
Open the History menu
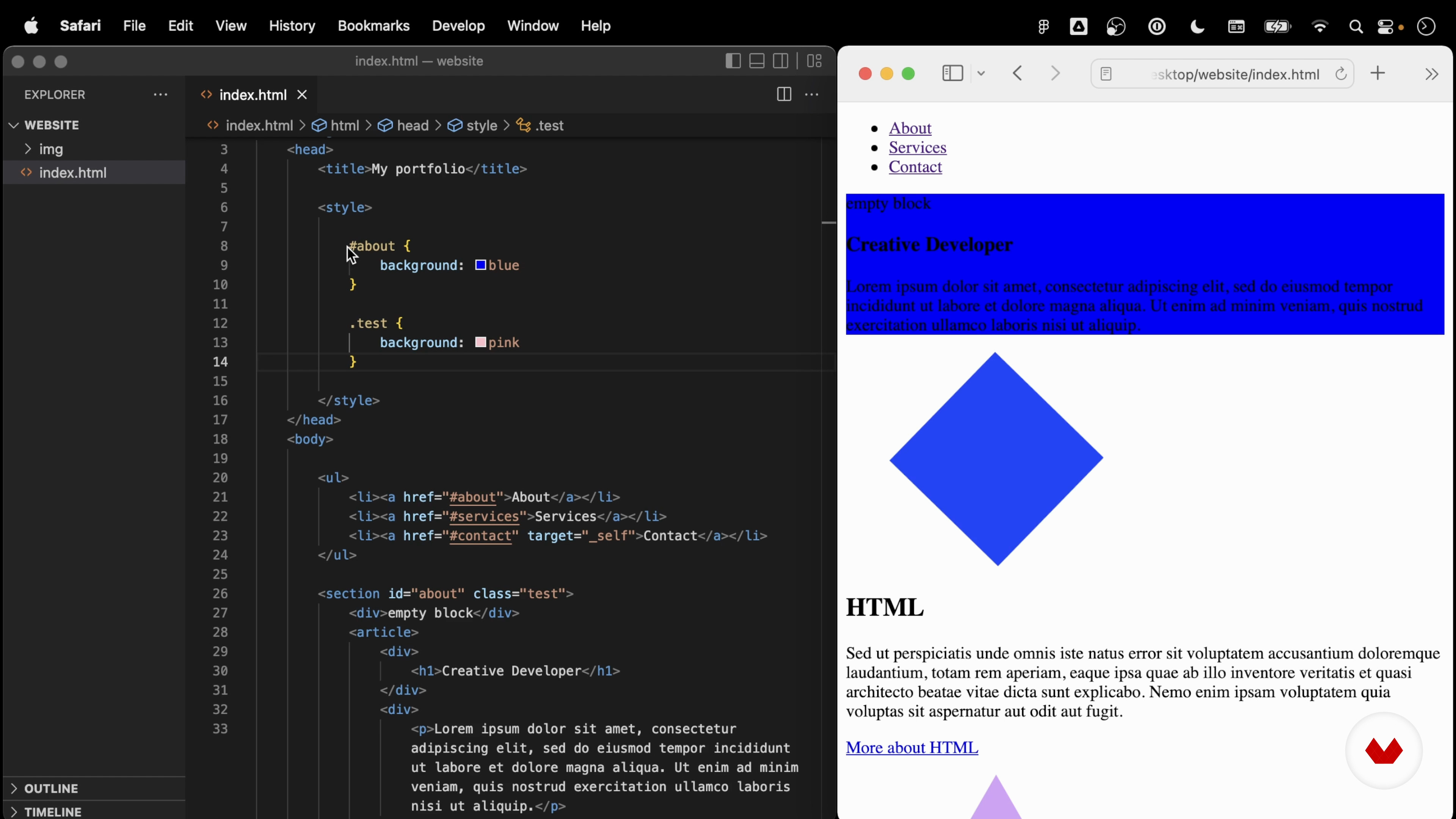(292, 25)
